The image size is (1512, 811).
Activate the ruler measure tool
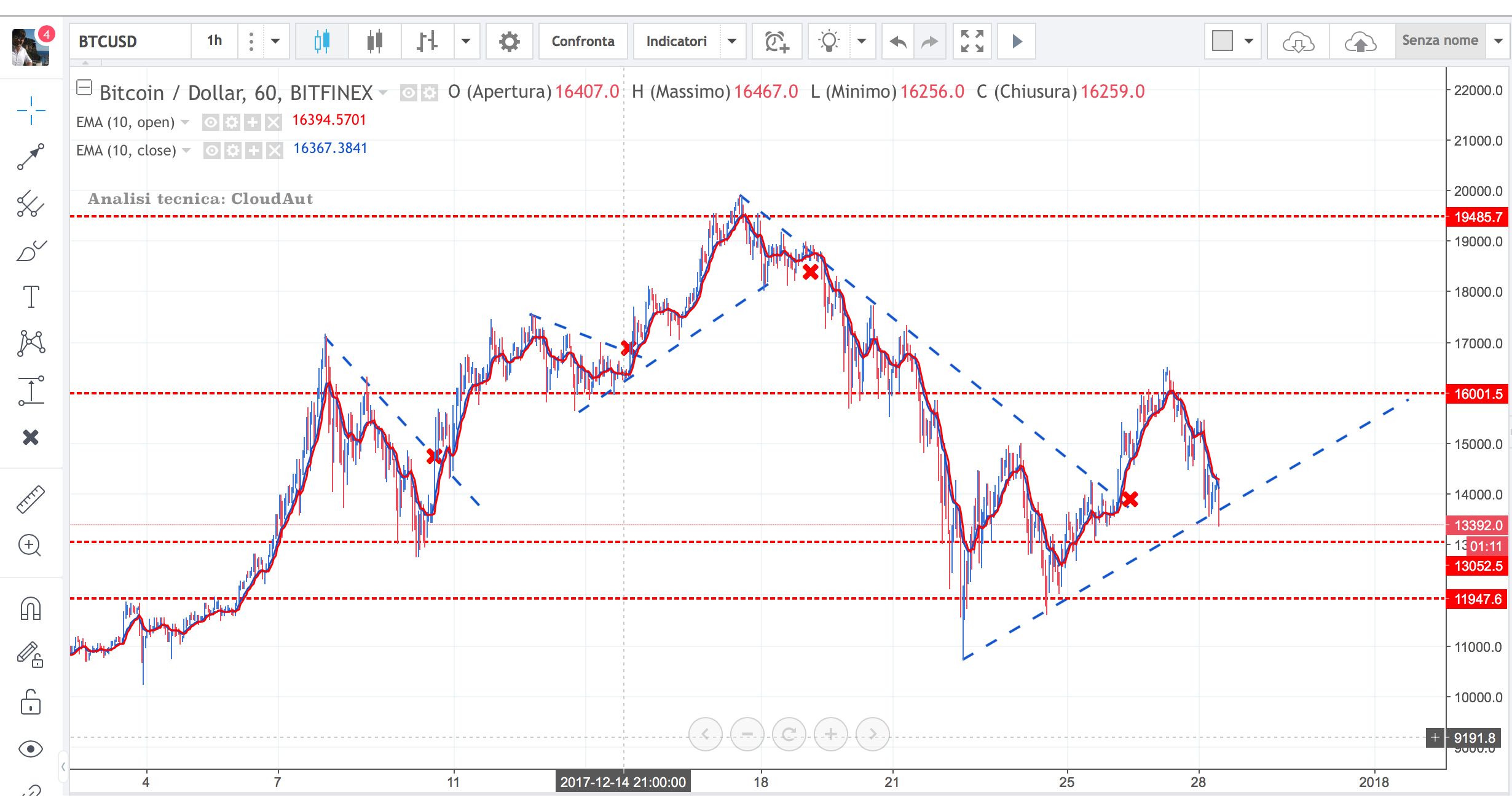31,499
